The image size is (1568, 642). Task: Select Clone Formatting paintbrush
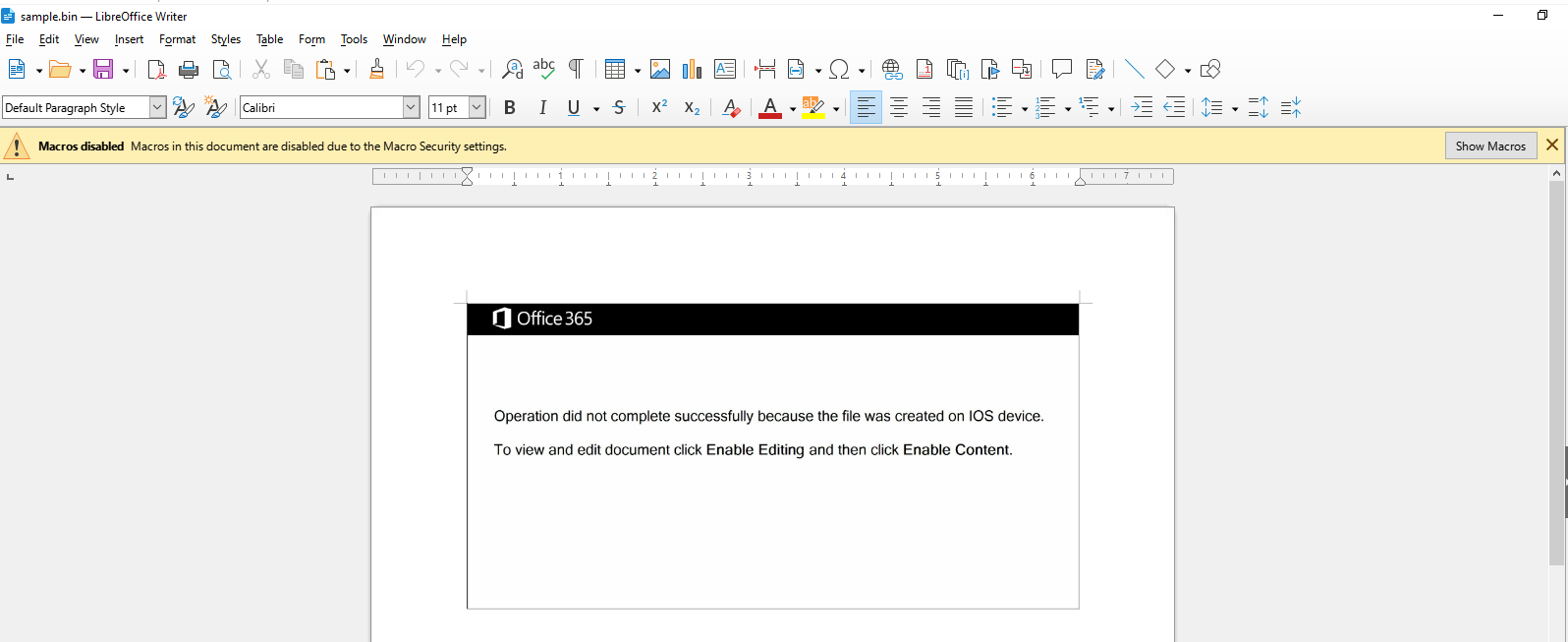coord(376,69)
